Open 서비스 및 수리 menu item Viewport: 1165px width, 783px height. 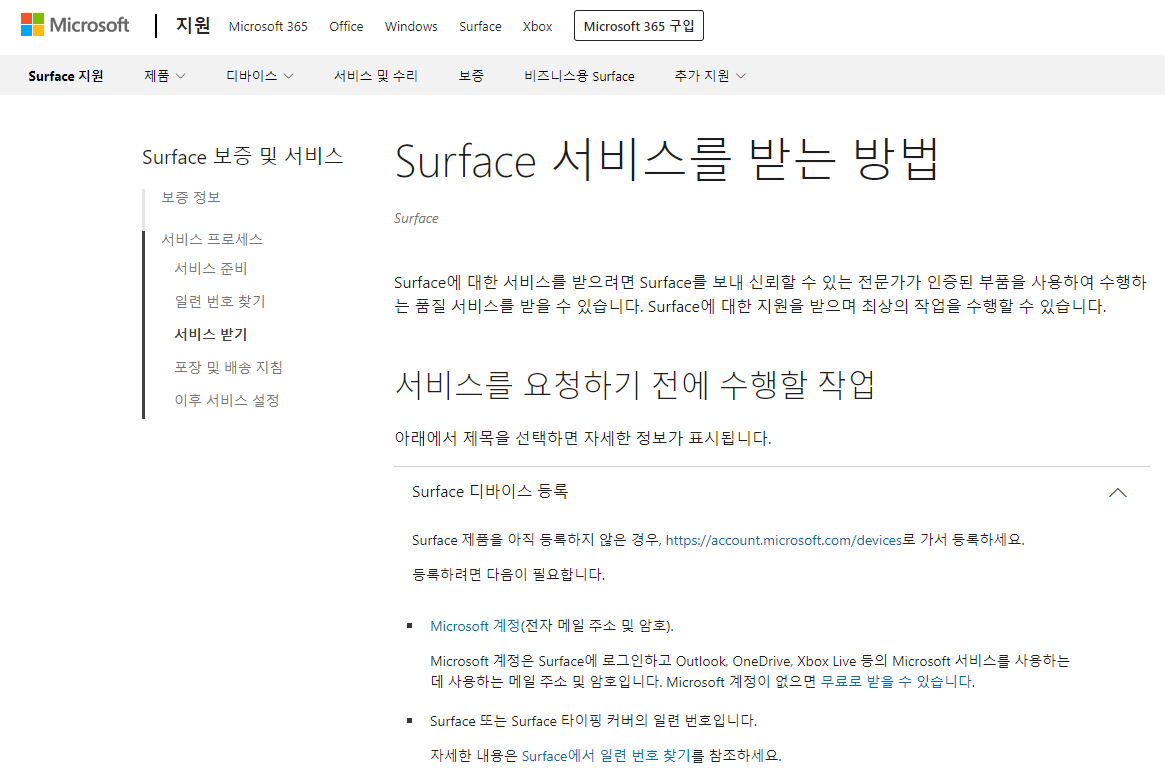(x=376, y=76)
